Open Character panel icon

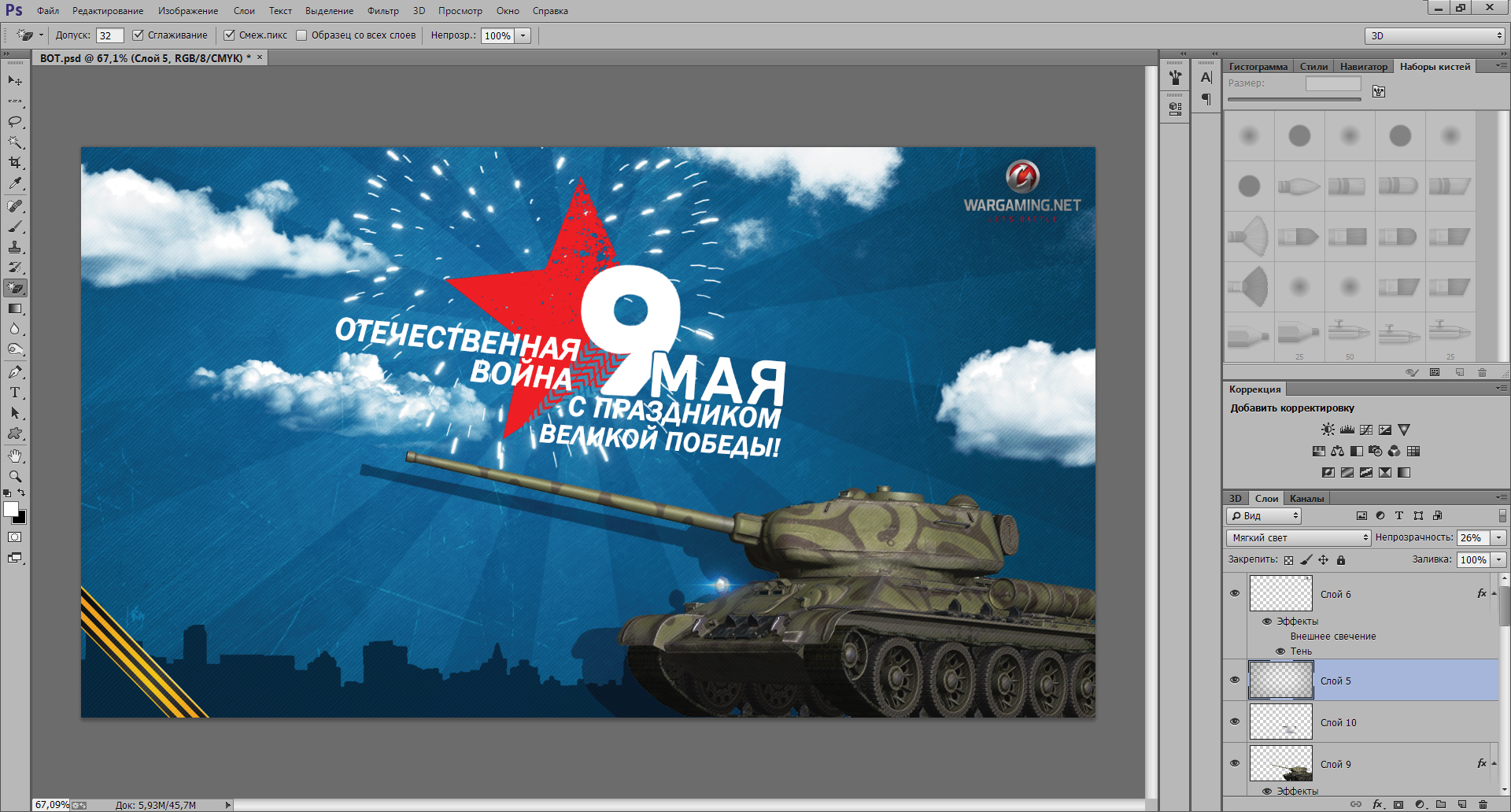[1206, 77]
